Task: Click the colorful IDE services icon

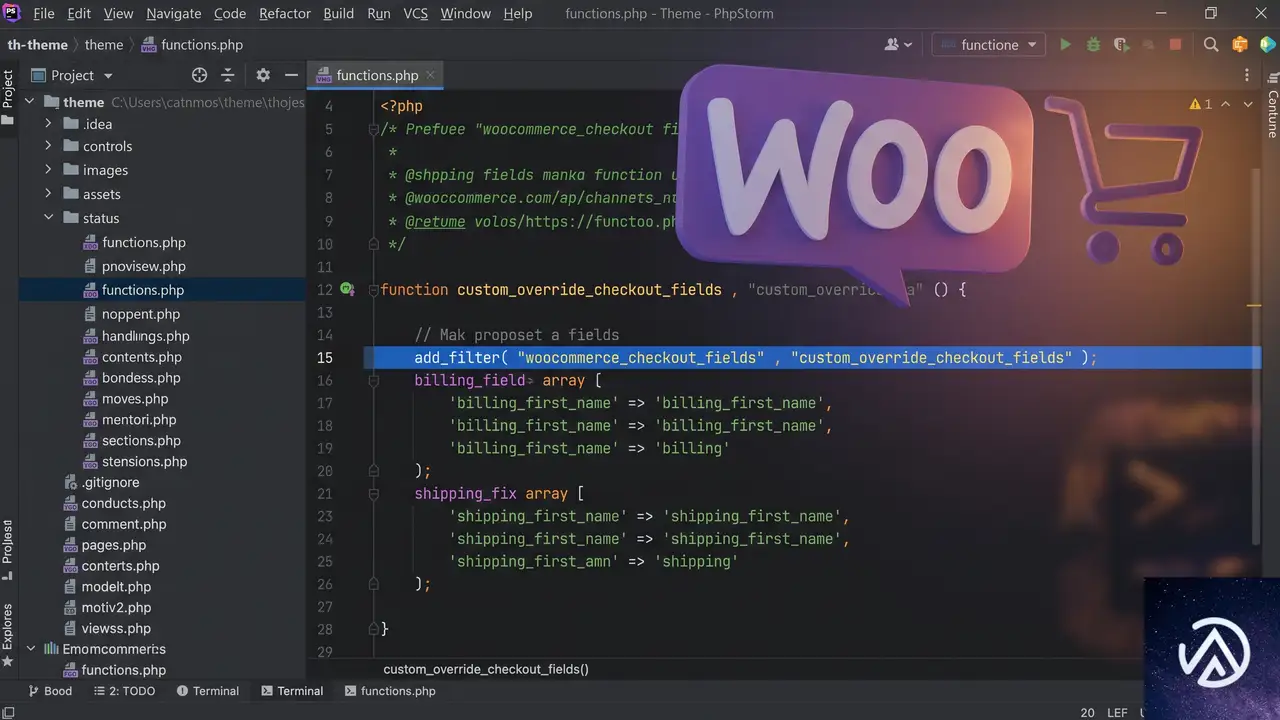Action: (1268, 45)
